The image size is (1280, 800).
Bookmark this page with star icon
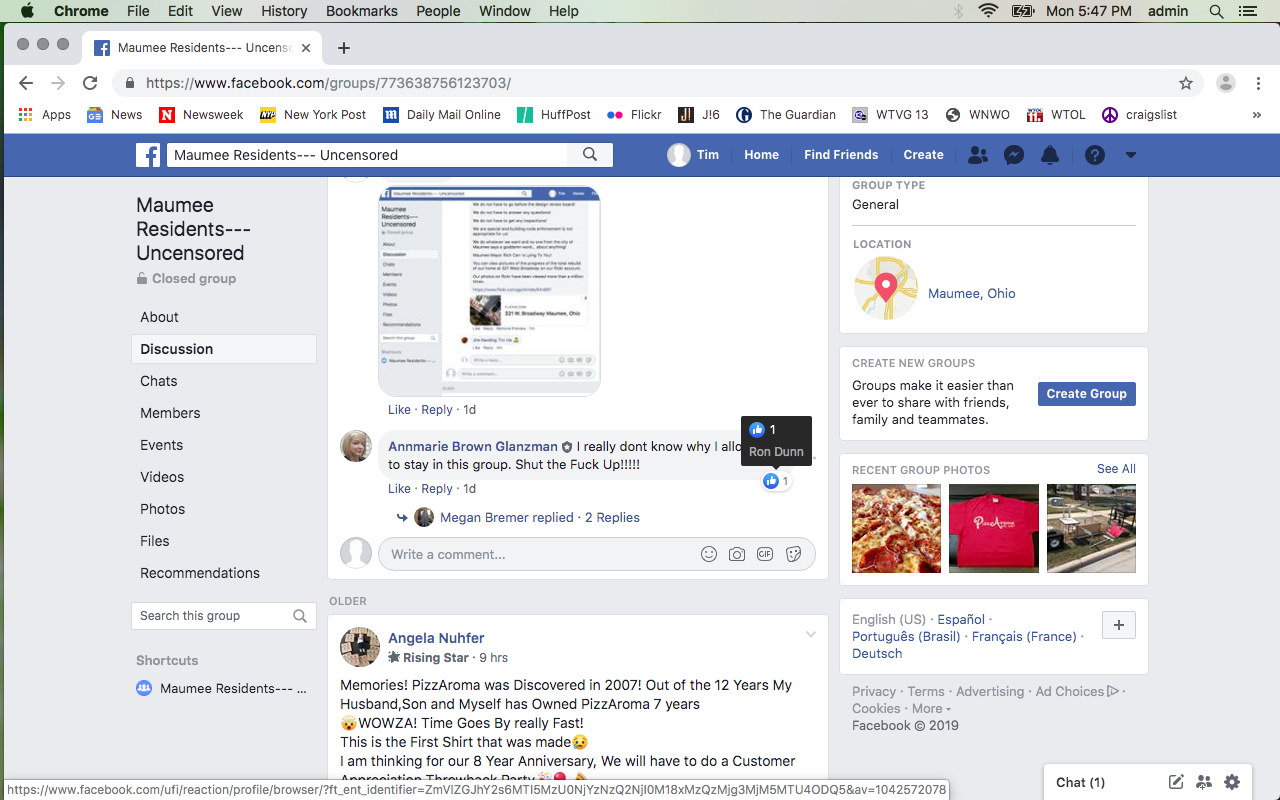tap(1186, 83)
